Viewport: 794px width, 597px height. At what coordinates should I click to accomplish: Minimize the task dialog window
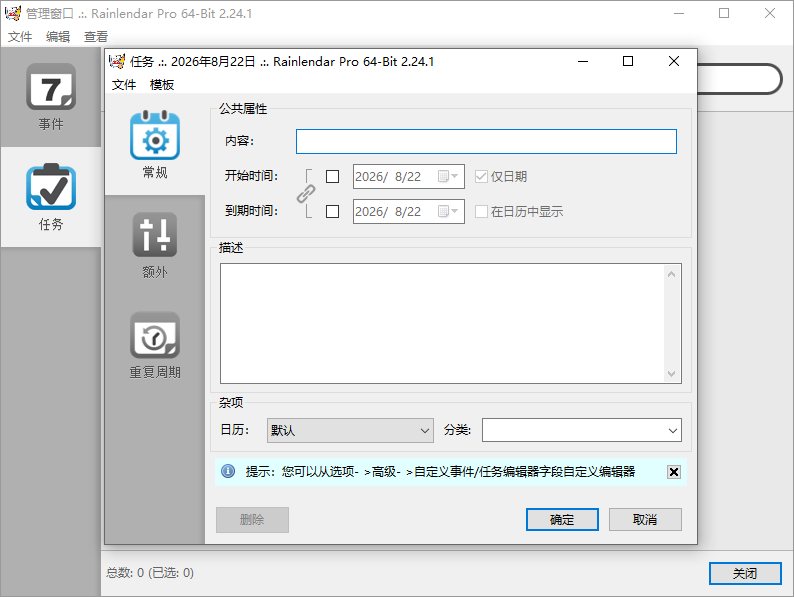[583, 61]
